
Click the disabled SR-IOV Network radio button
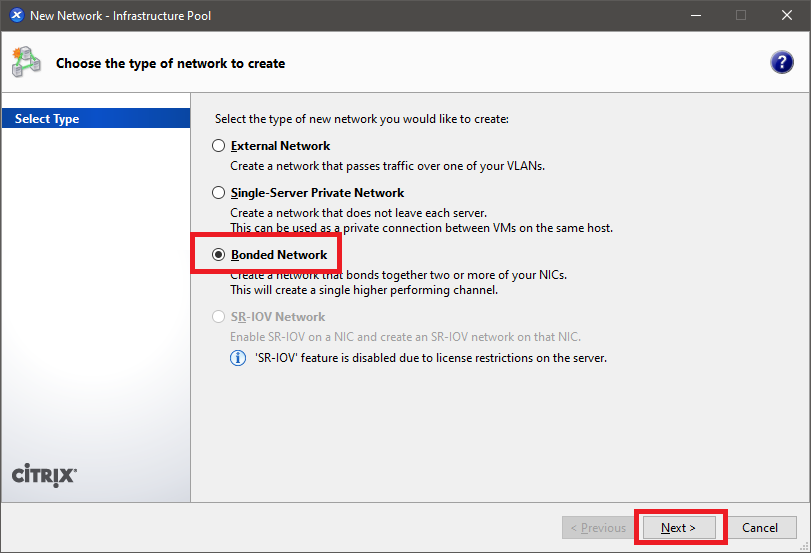click(x=219, y=317)
